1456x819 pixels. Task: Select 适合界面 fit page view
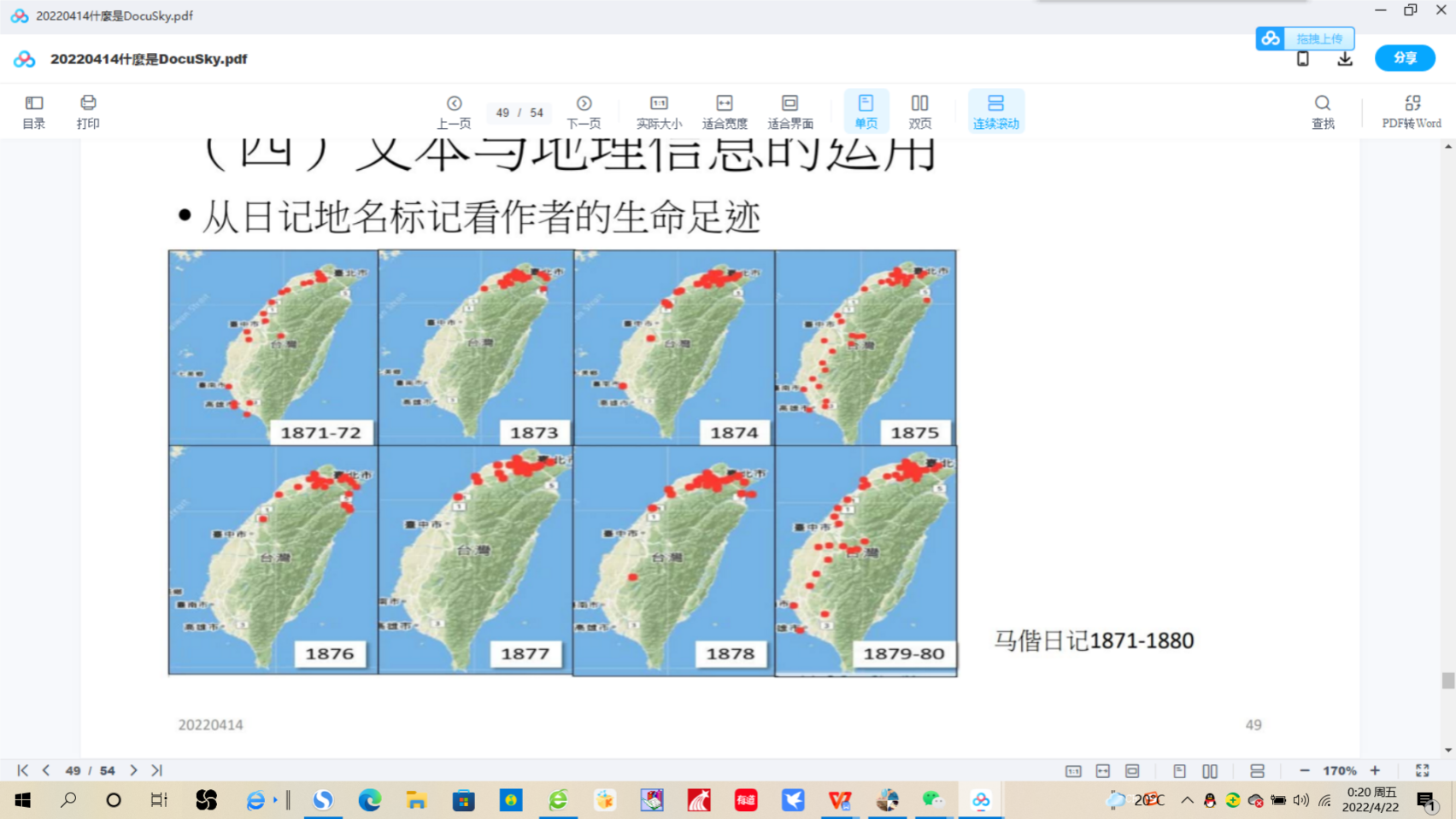790,112
